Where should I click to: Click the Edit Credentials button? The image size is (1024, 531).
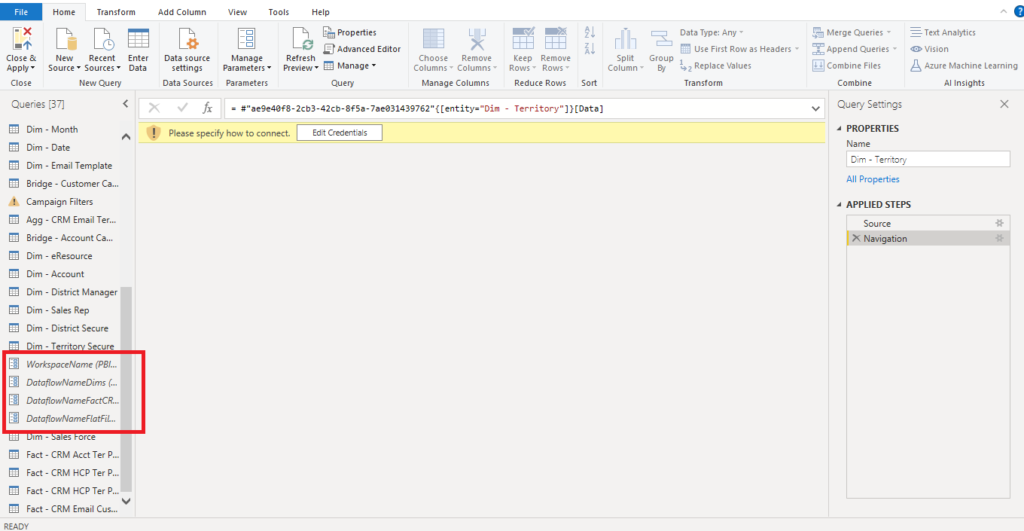(339, 133)
